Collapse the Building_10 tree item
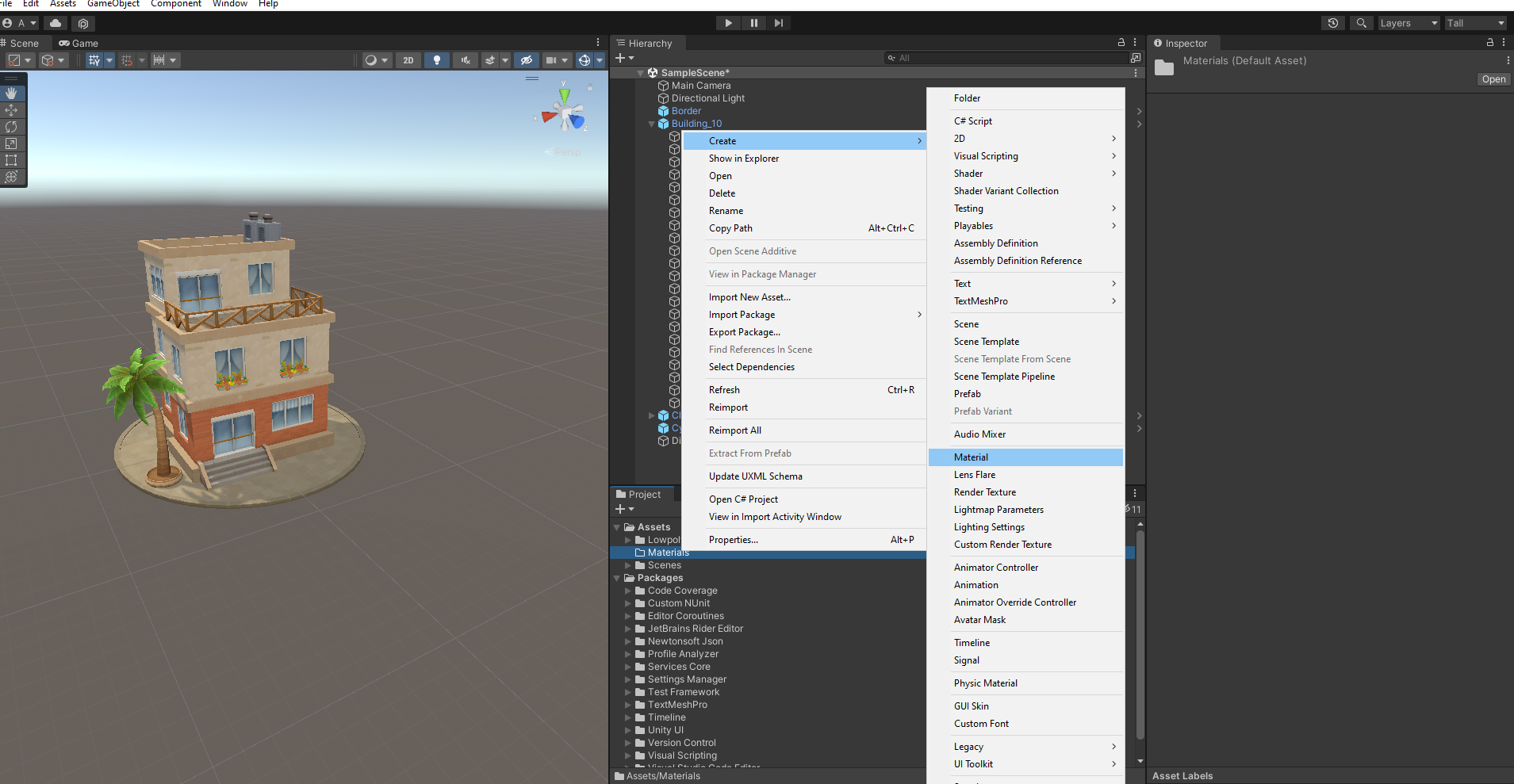The height and width of the screenshot is (784, 1514). click(x=652, y=124)
